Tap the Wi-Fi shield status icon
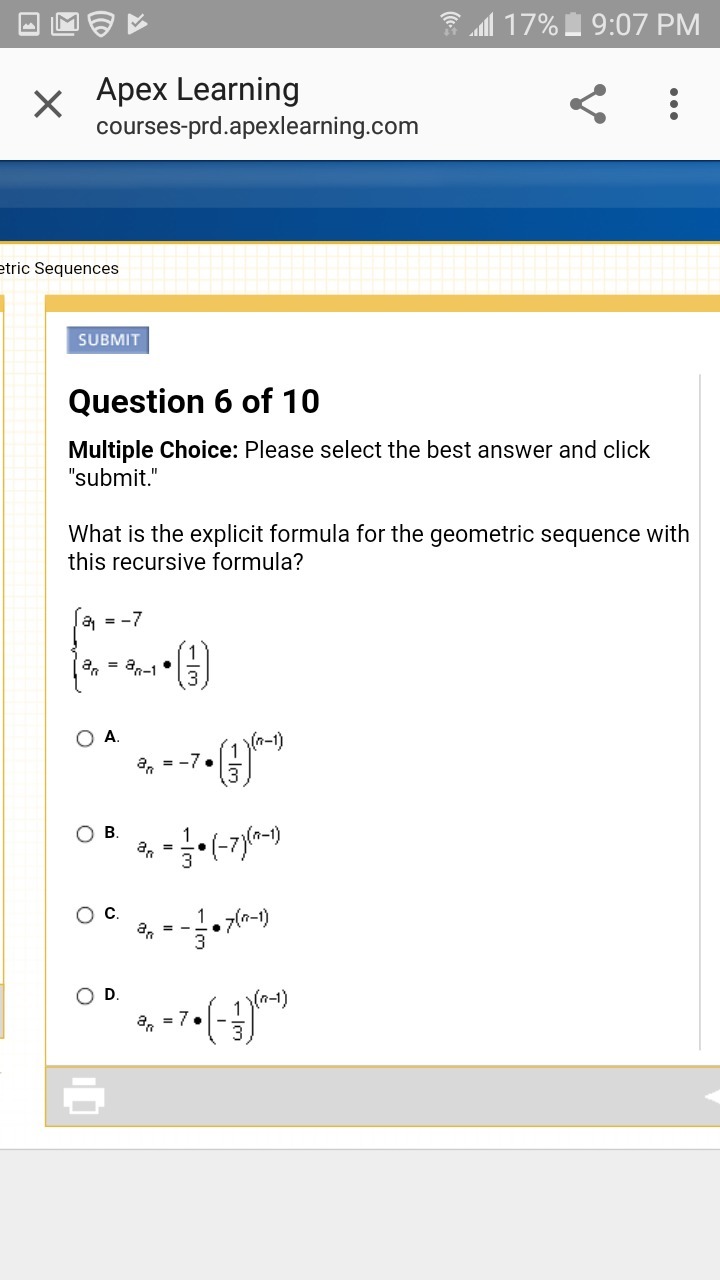Image resolution: width=720 pixels, height=1280 pixels. click(x=100, y=24)
